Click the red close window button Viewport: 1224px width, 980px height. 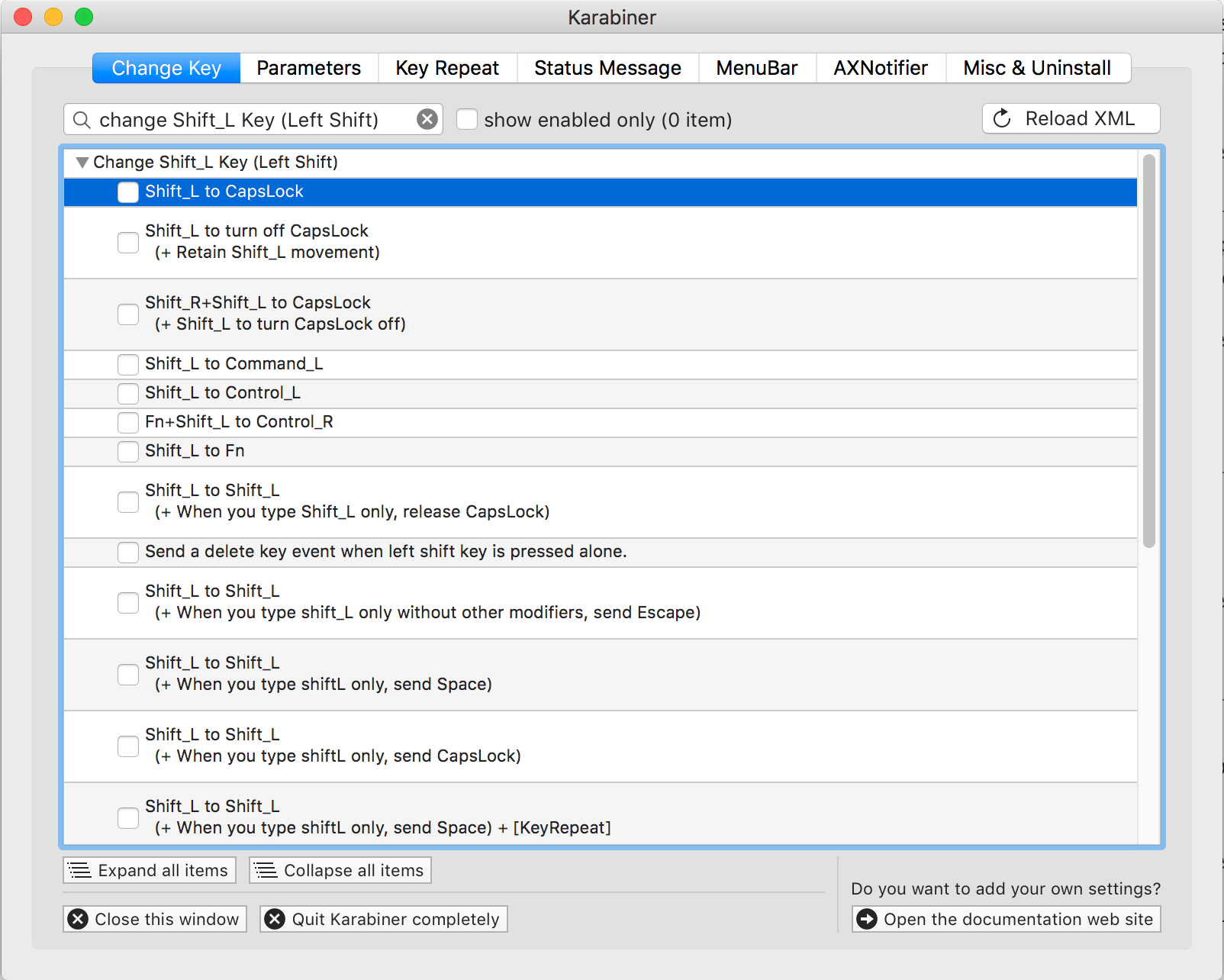click(23, 17)
